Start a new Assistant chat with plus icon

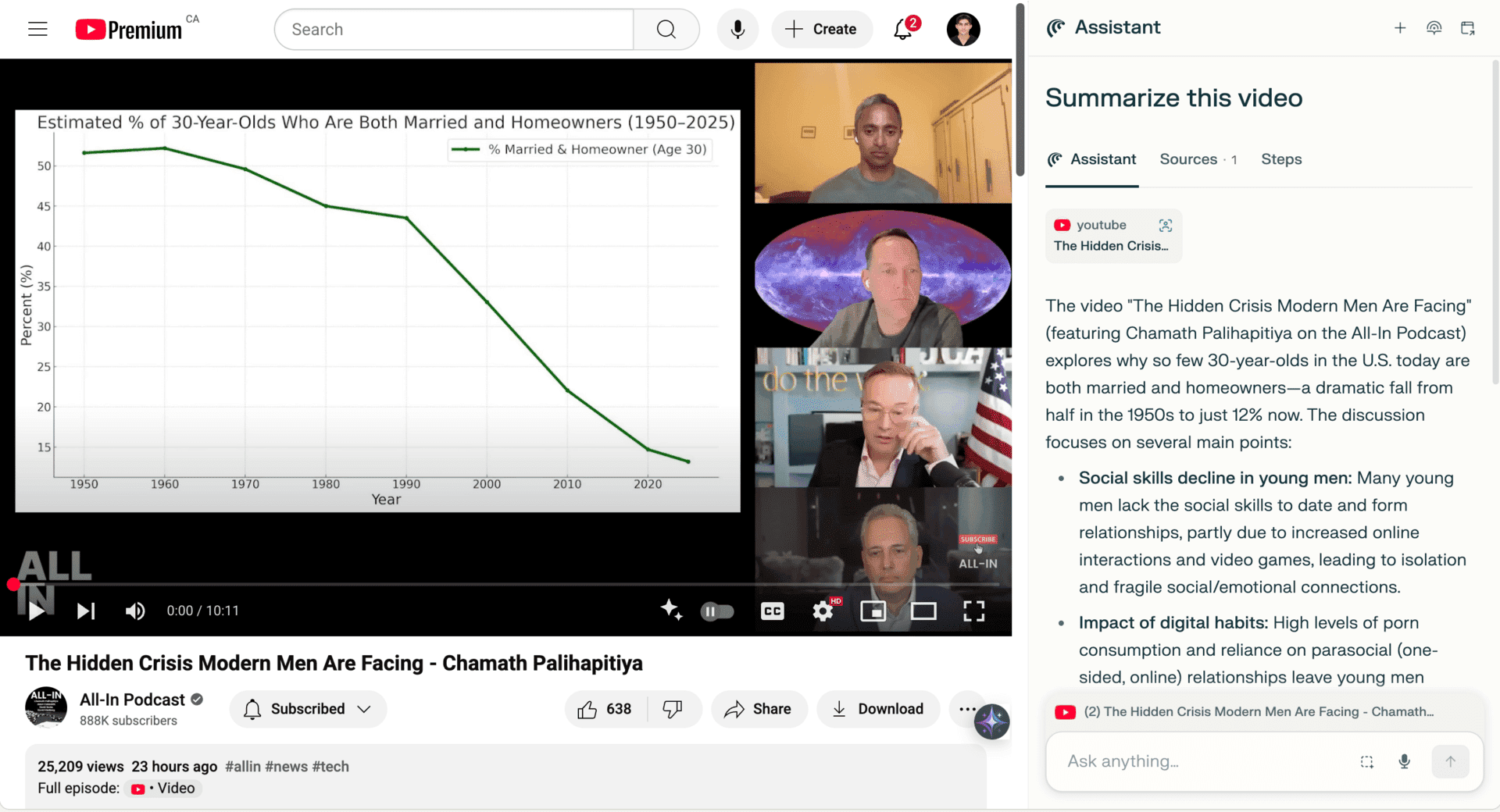(1399, 28)
